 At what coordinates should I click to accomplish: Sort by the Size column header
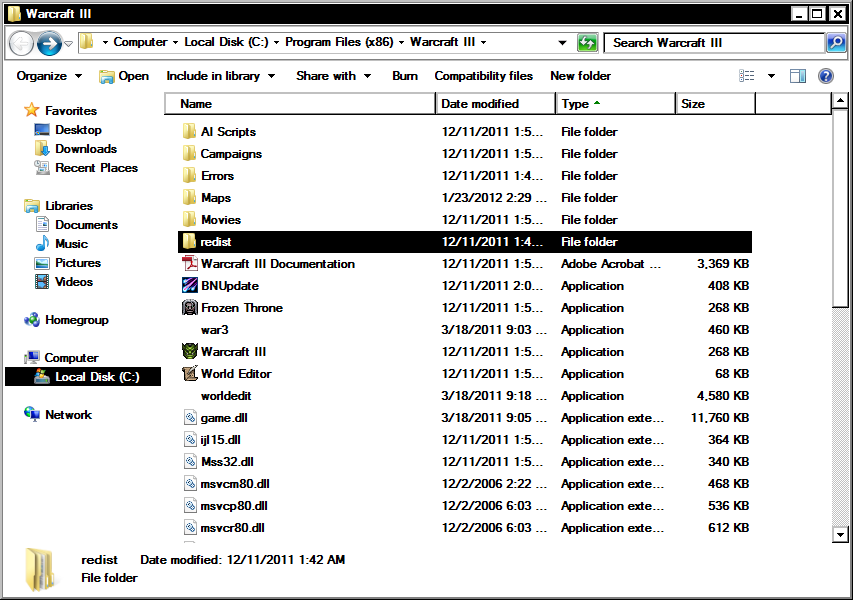click(x=715, y=103)
